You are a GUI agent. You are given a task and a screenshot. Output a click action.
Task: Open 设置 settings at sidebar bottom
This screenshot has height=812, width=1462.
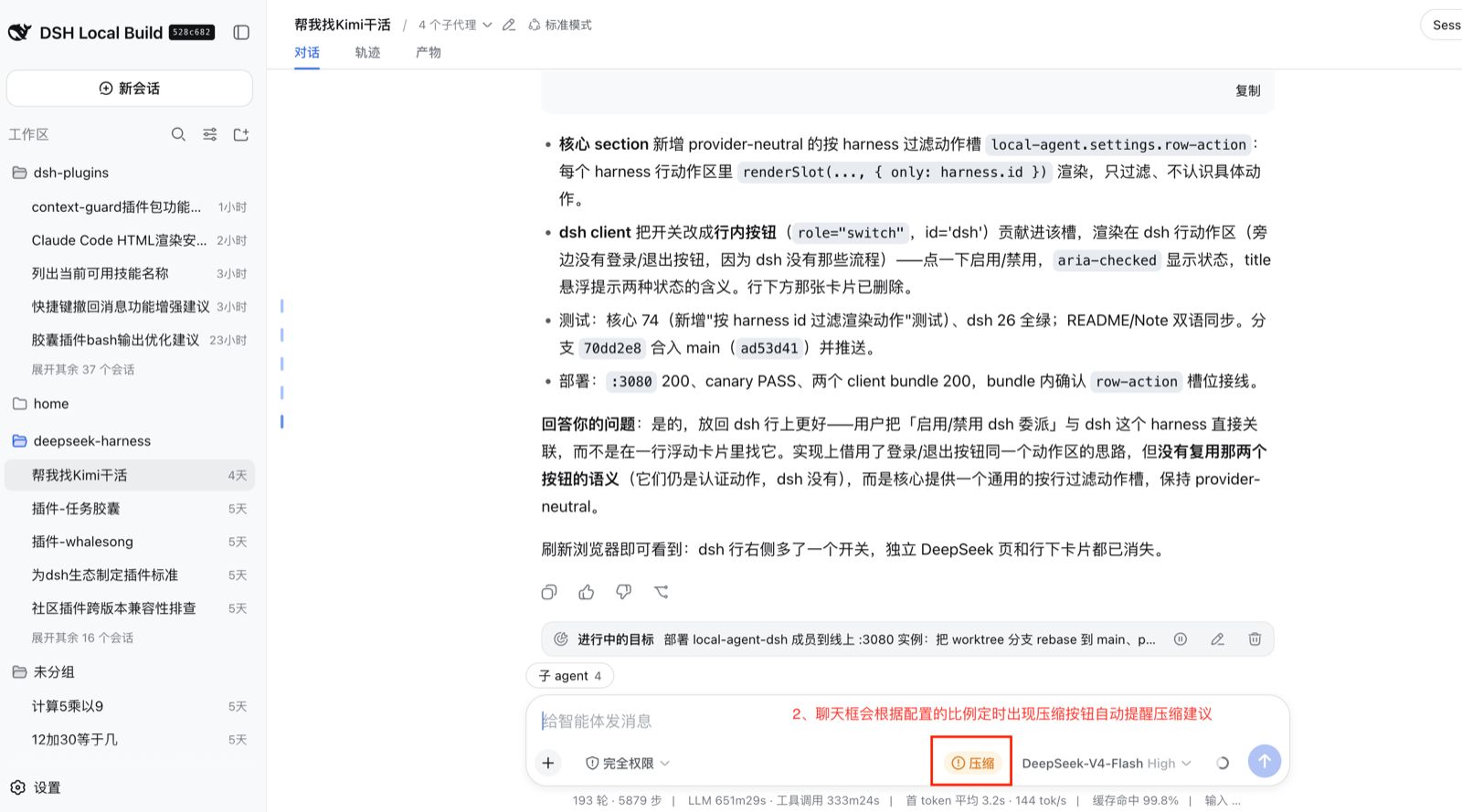36,787
